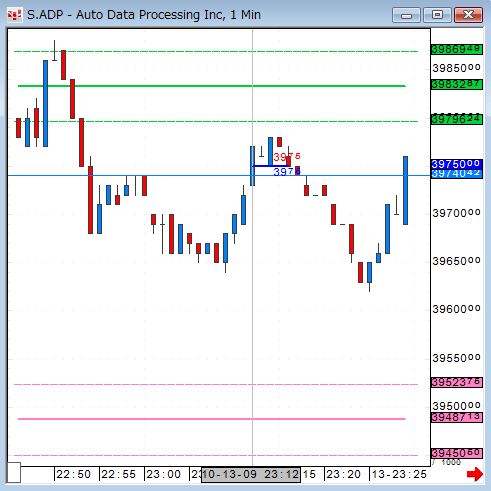Click the 3979624 green price label

tap(457, 119)
